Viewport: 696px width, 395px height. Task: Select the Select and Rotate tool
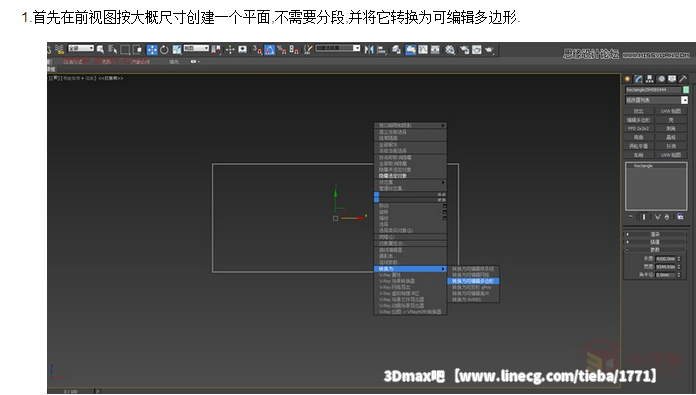tap(164, 50)
